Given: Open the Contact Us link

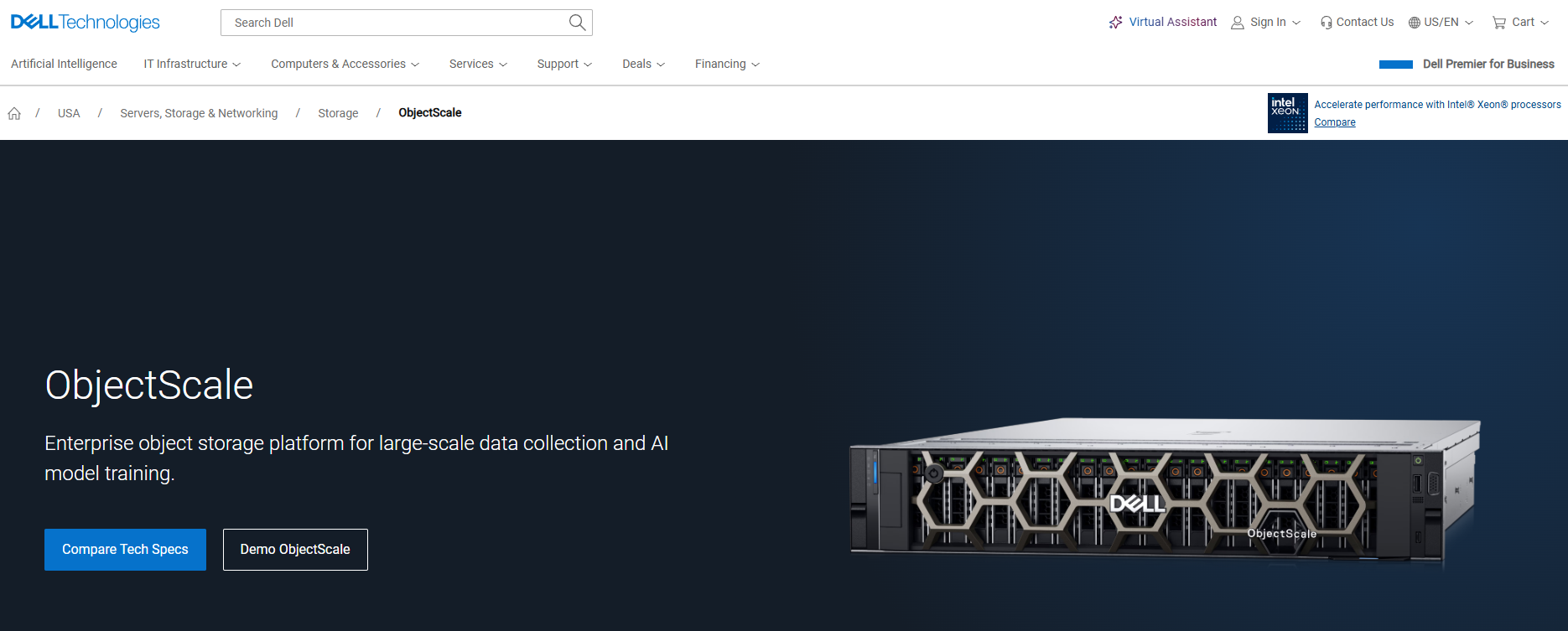Looking at the screenshot, I should (x=1365, y=22).
